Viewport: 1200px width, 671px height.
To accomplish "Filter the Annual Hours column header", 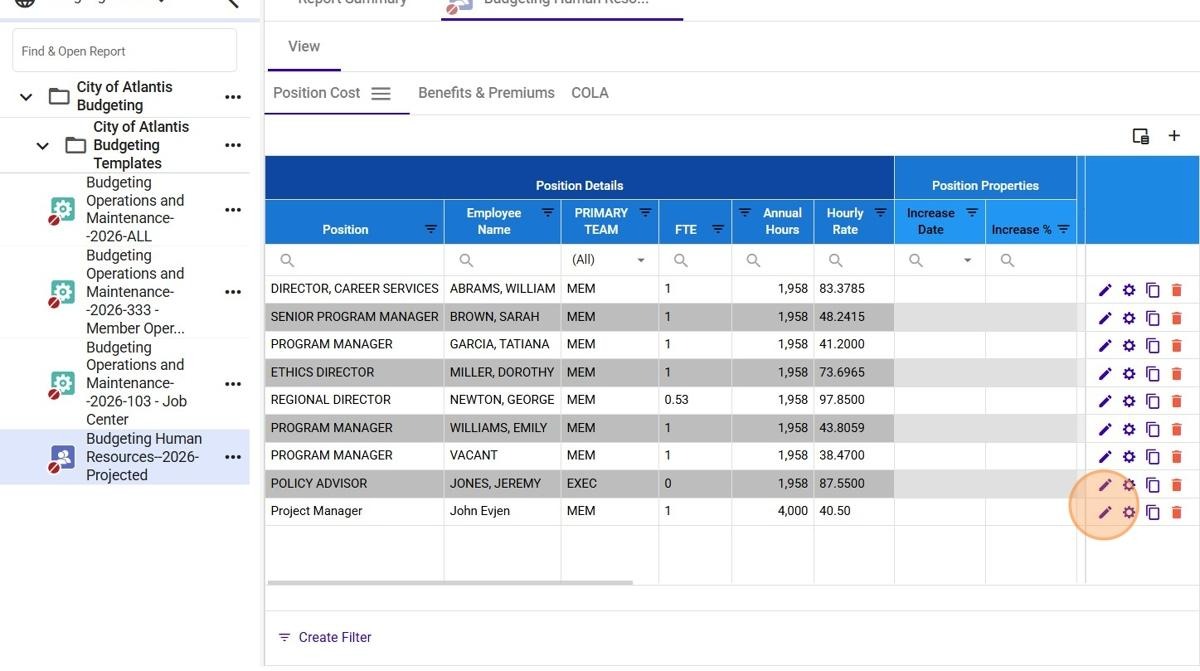I will (x=744, y=212).
